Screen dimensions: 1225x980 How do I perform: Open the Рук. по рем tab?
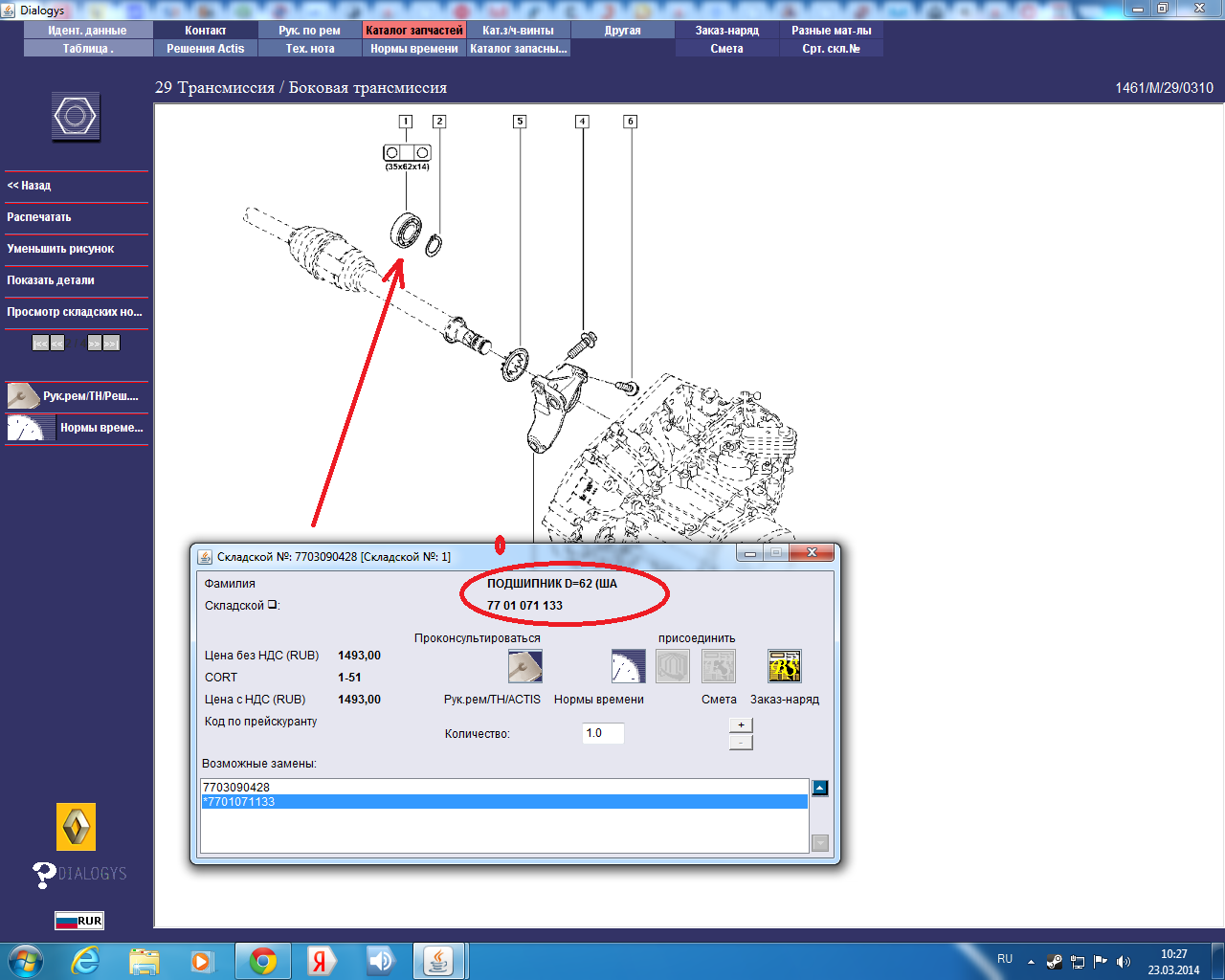tap(310, 31)
